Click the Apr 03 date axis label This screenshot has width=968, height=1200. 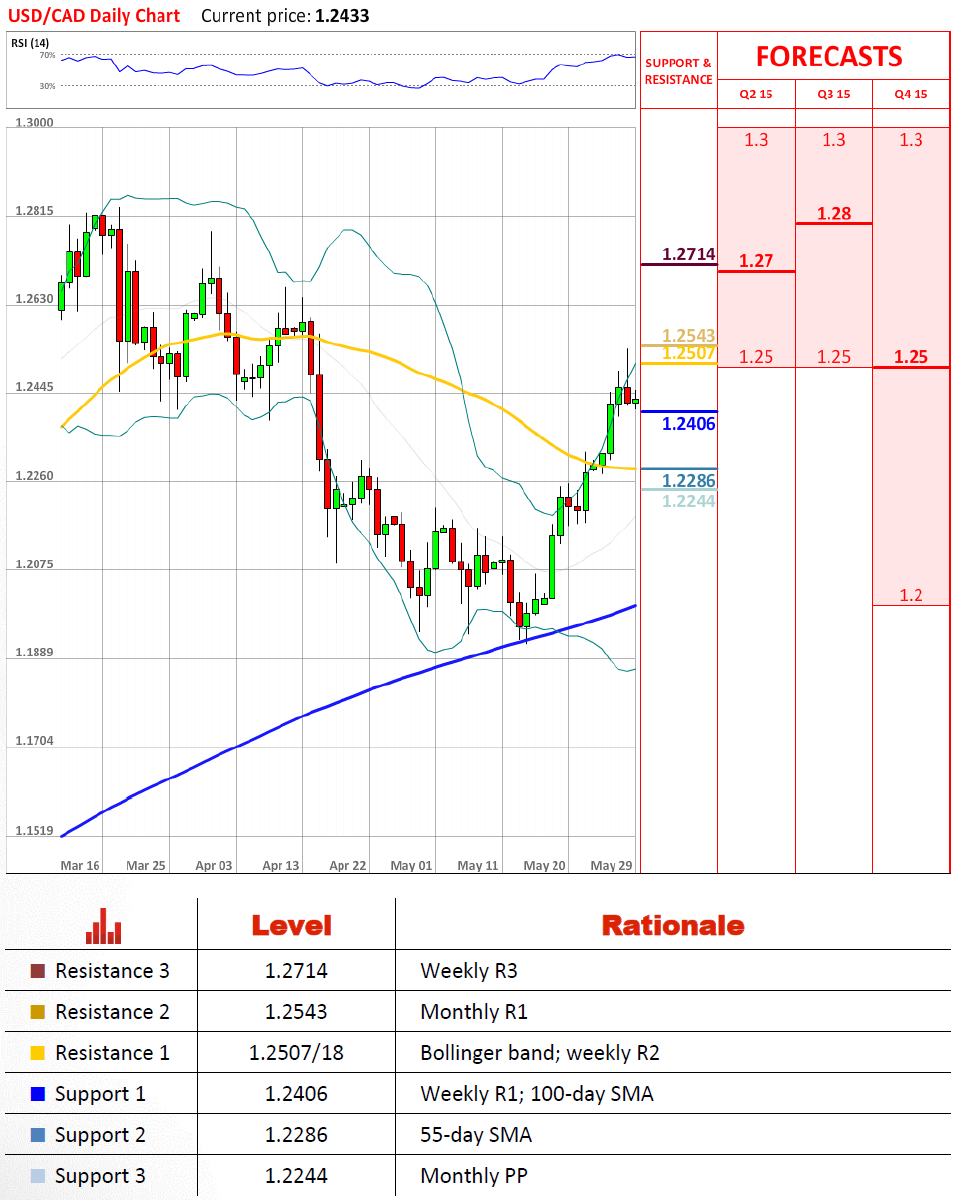pos(213,865)
